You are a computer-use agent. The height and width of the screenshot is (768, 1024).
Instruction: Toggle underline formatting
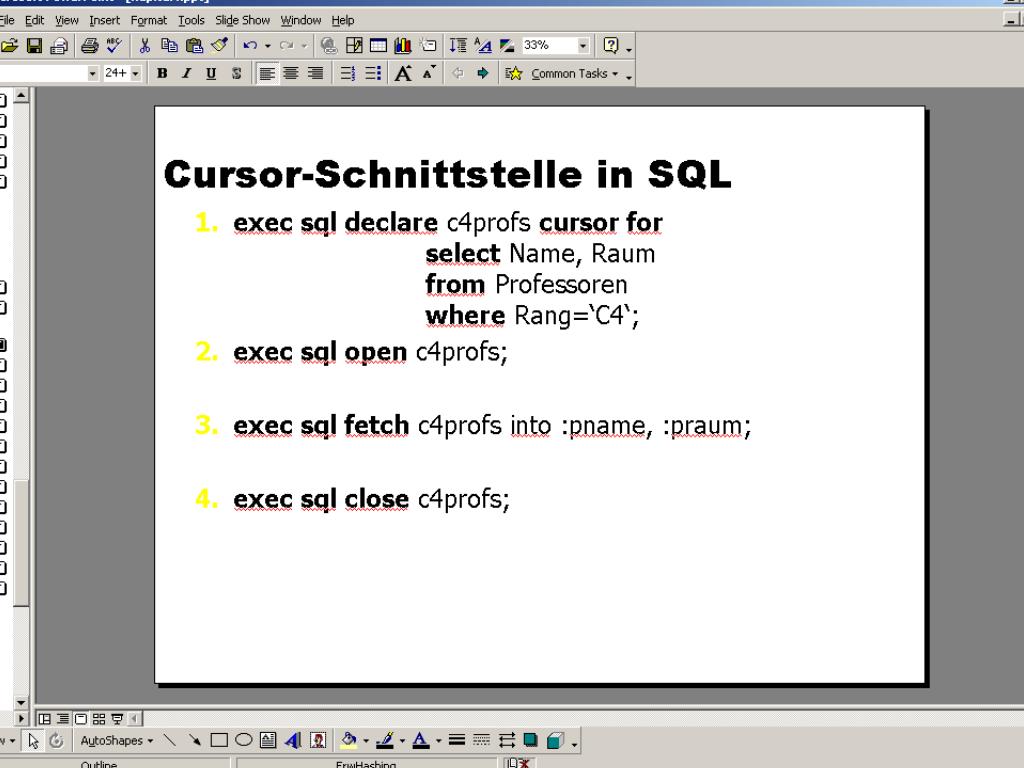pos(210,73)
